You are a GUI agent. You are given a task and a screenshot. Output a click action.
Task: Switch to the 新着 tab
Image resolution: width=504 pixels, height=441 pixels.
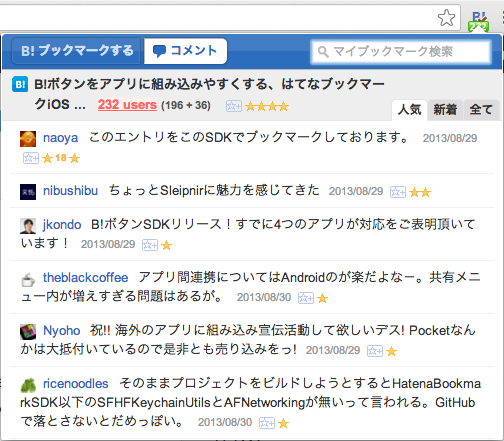point(445,110)
